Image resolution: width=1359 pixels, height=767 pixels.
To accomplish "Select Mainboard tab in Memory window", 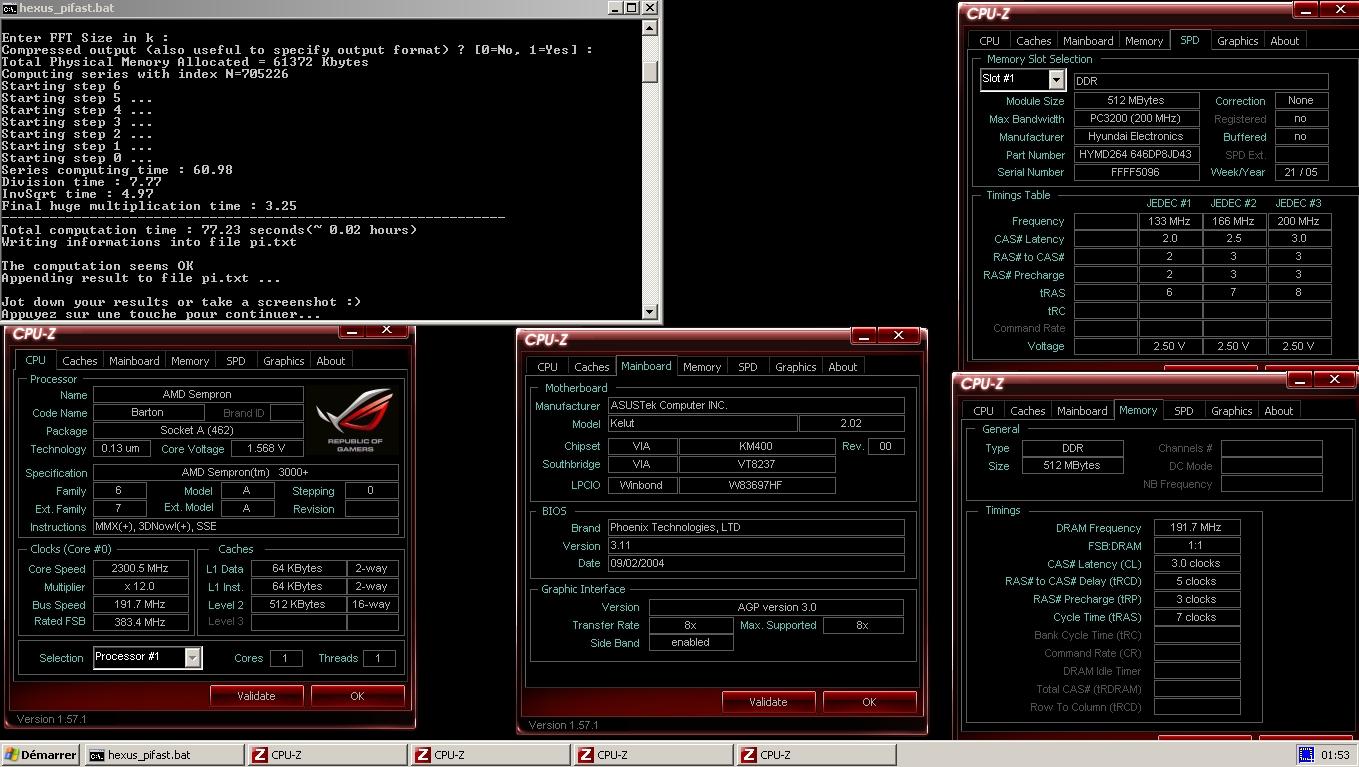I will point(1082,411).
